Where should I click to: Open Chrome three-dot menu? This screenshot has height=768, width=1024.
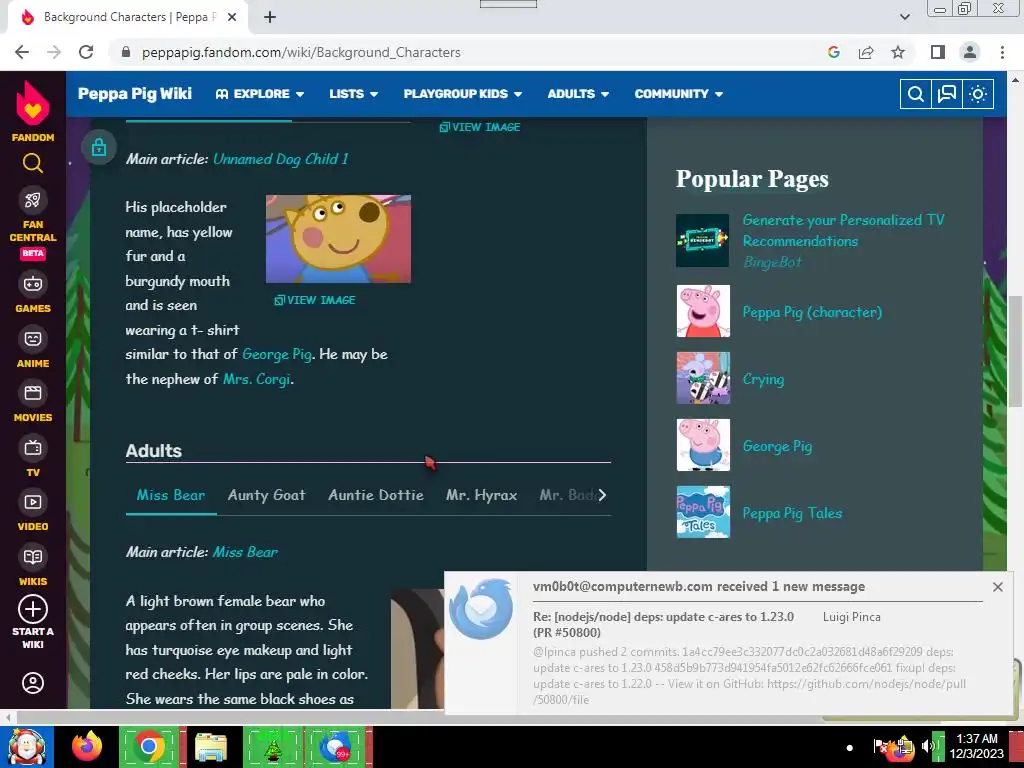1002,52
